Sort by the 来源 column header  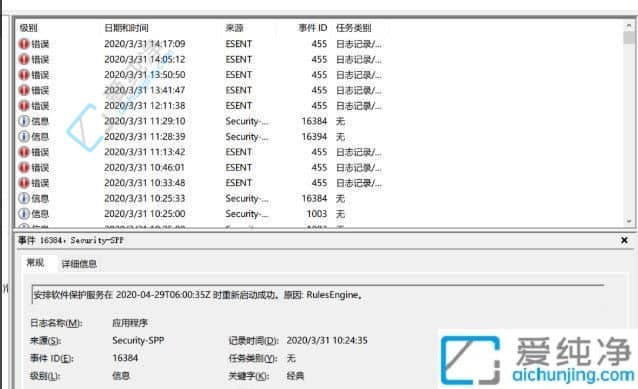[234, 28]
